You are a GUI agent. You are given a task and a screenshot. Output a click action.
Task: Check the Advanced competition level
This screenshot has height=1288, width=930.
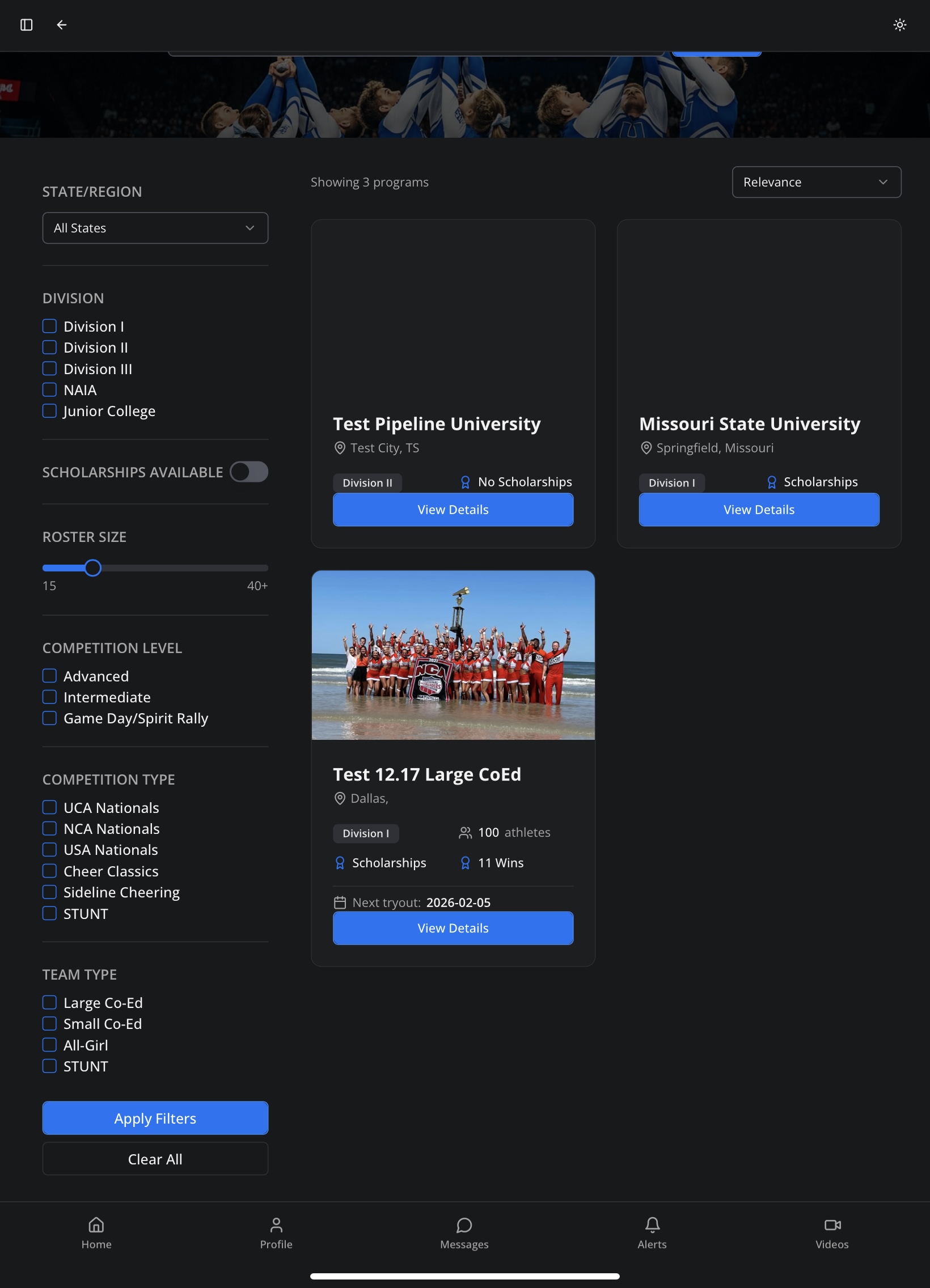click(49, 676)
